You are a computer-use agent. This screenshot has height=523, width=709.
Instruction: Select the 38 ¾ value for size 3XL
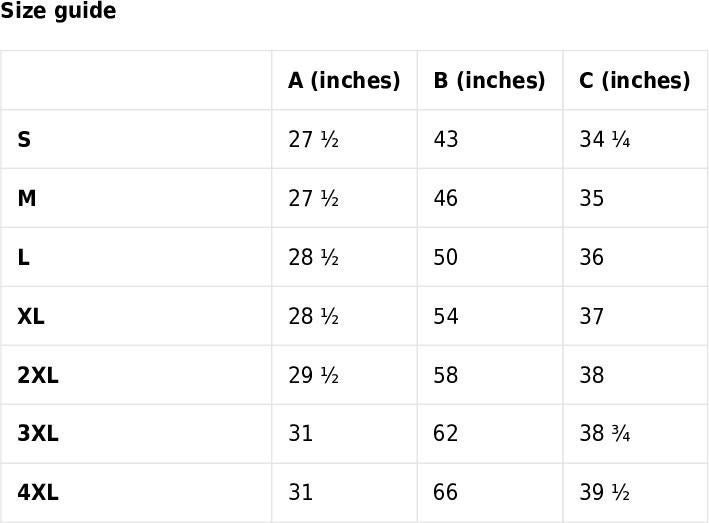click(x=605, y=433)
